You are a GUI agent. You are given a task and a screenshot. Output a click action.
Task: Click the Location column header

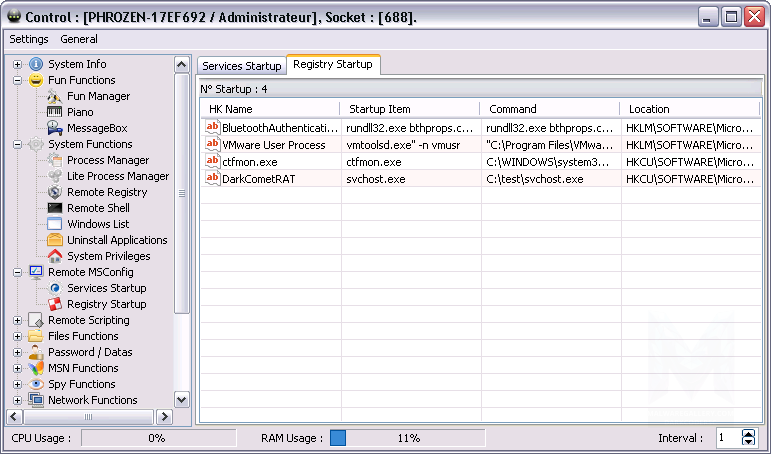pos(690,109)
